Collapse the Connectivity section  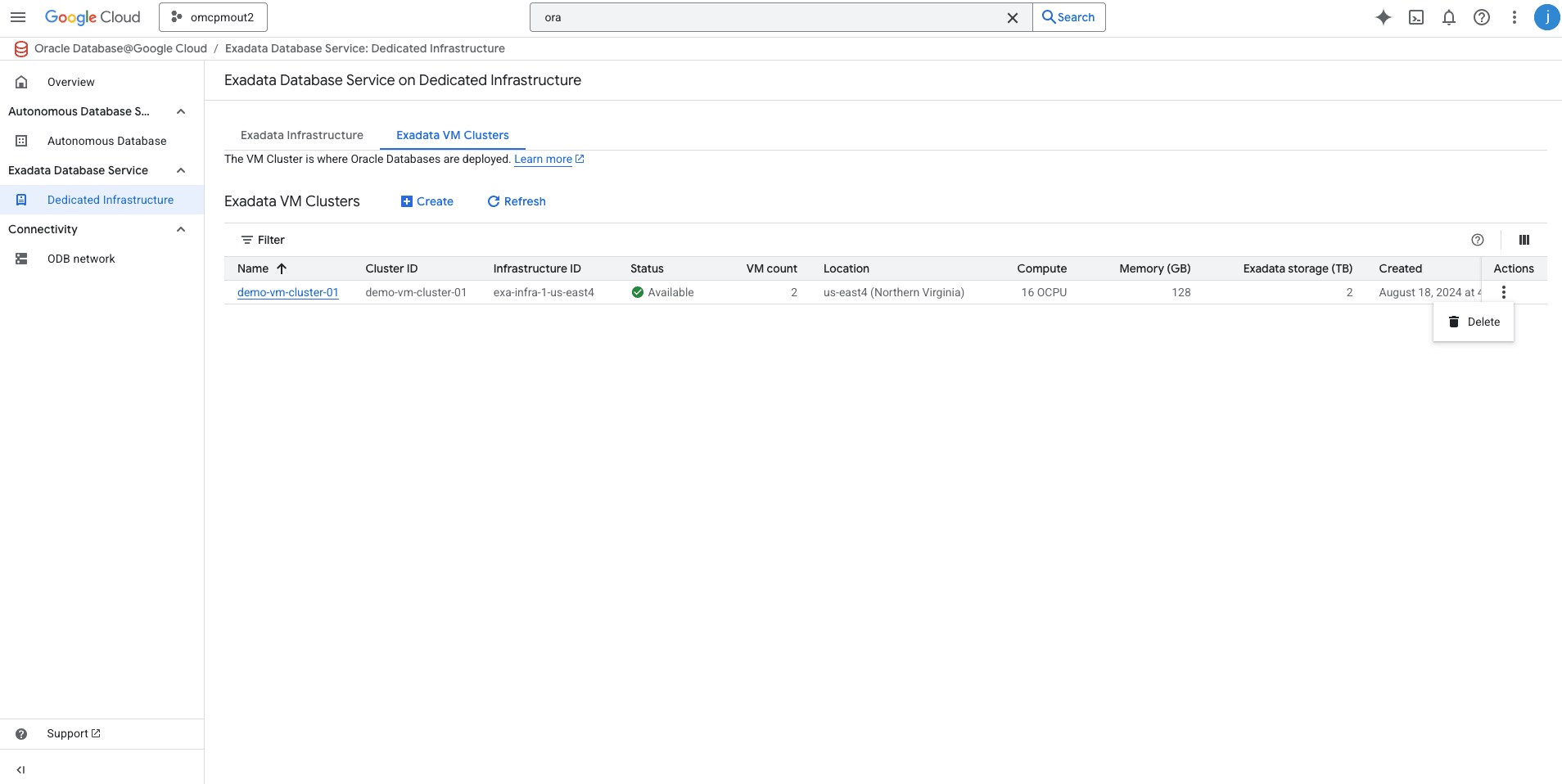(181, 229)
